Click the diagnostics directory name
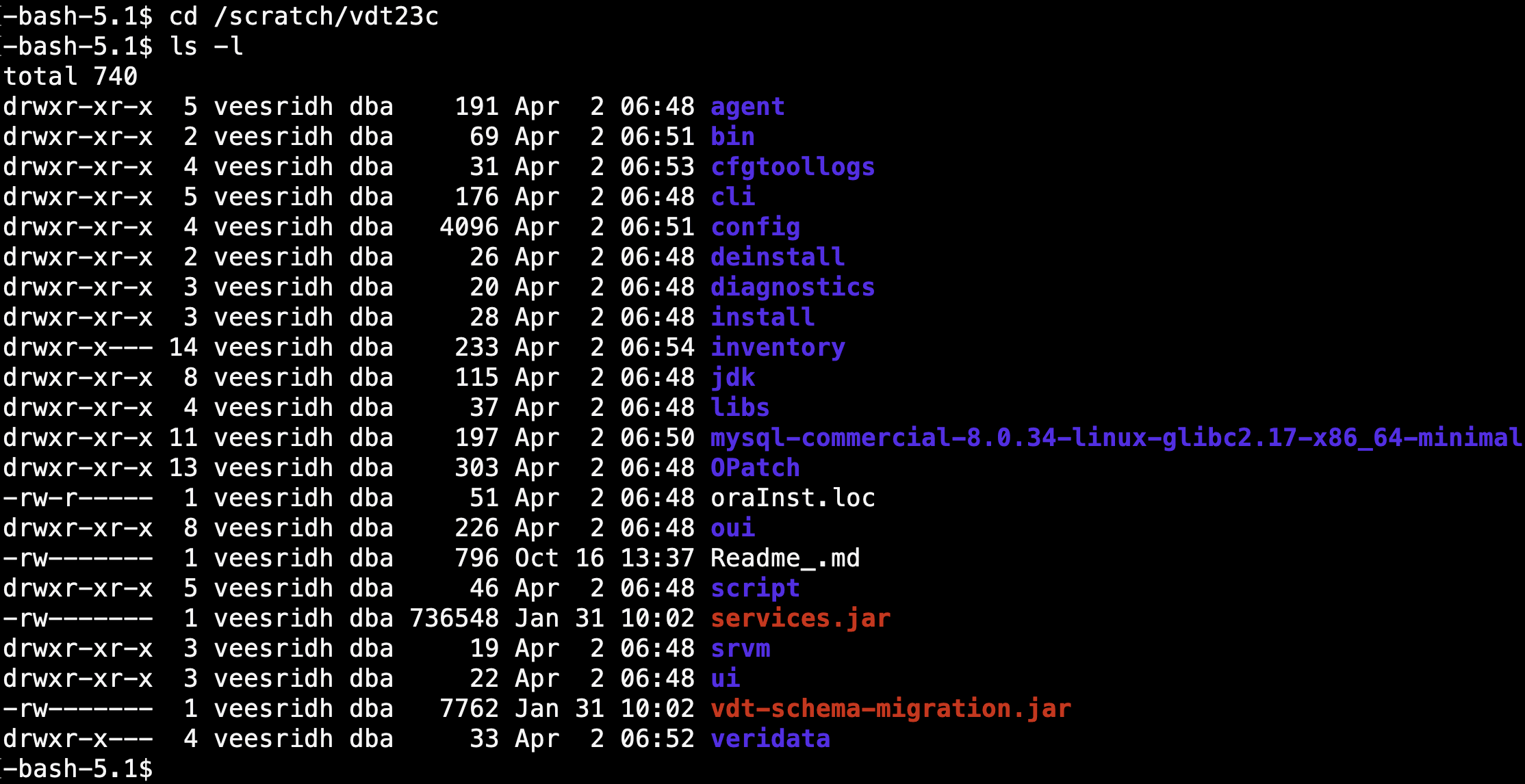The width and height of the screenshot is (1525, 784). (793, 288)
